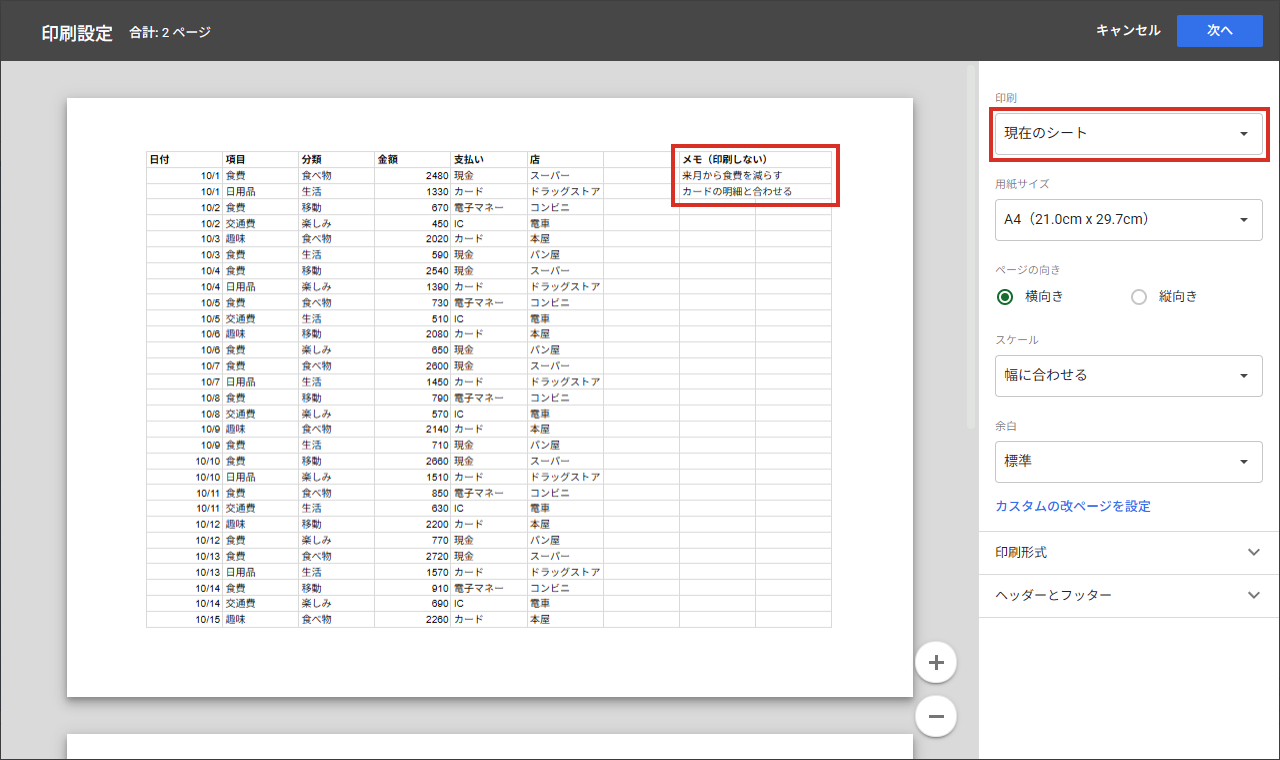The width and height of the screenshot is (1280, 760).
Task: Click the キャンセル button
Action: 1128,30
